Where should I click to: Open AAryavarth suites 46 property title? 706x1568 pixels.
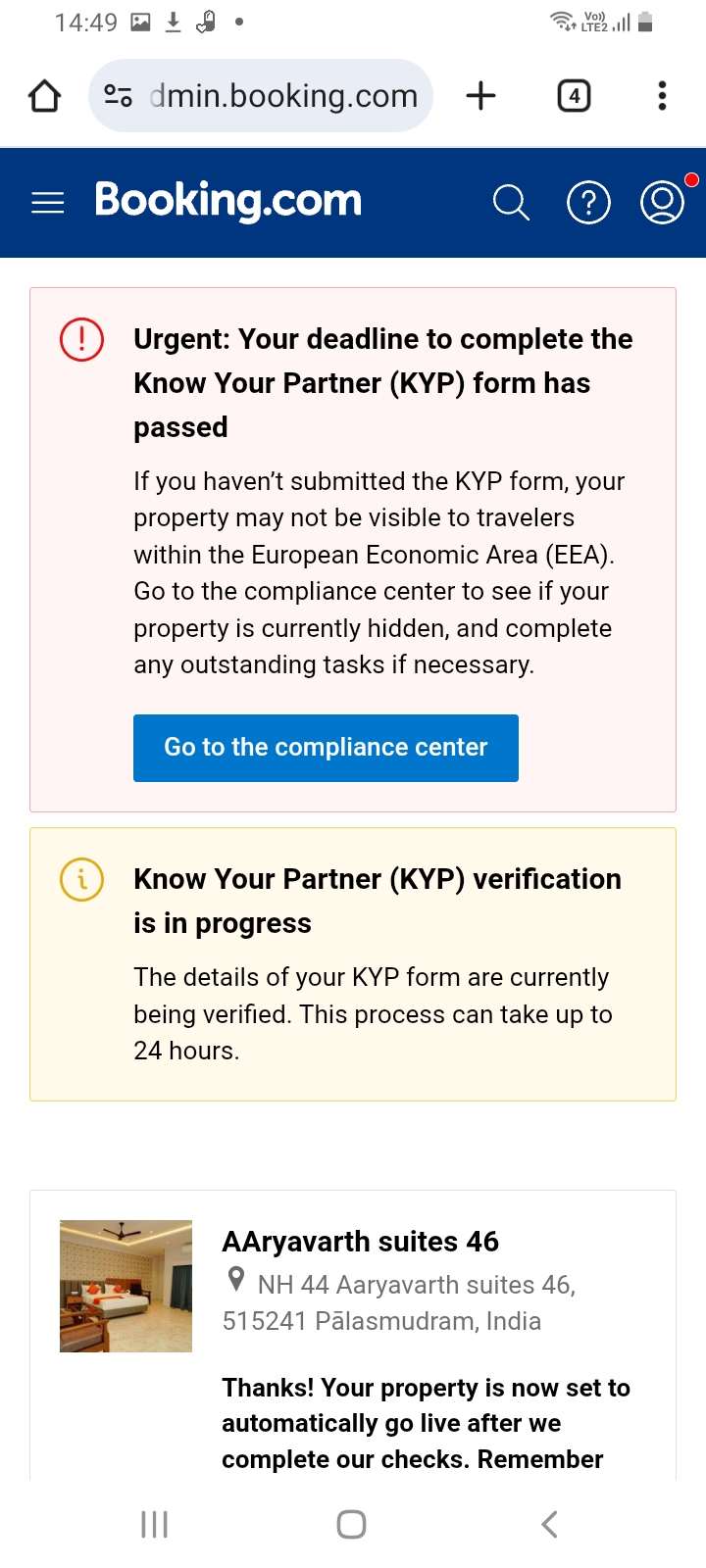pyautogui.click(x=360, y=1242)
